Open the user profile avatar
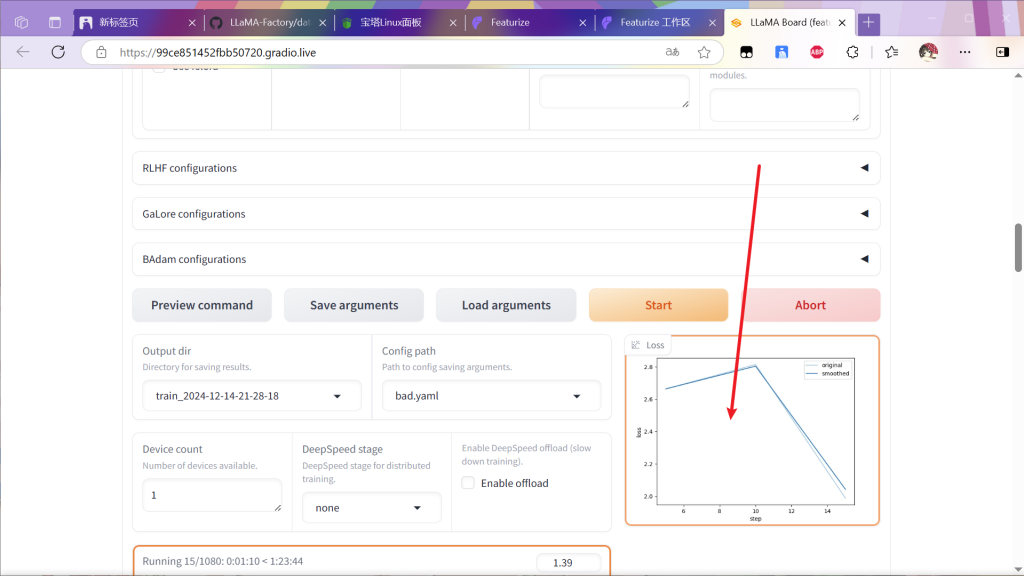 (x=928, y=52)
